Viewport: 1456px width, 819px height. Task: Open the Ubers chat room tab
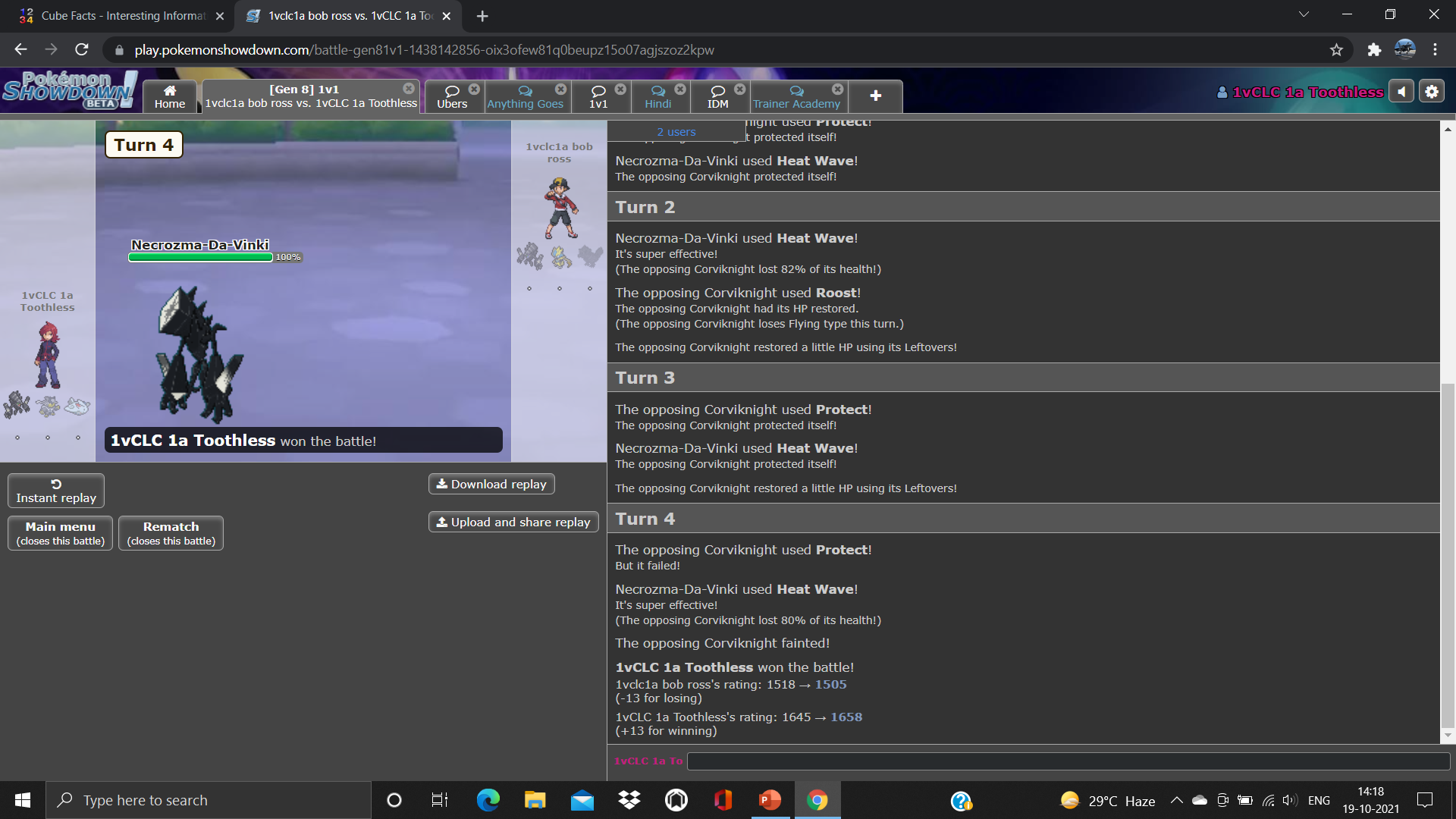(452, 97)
